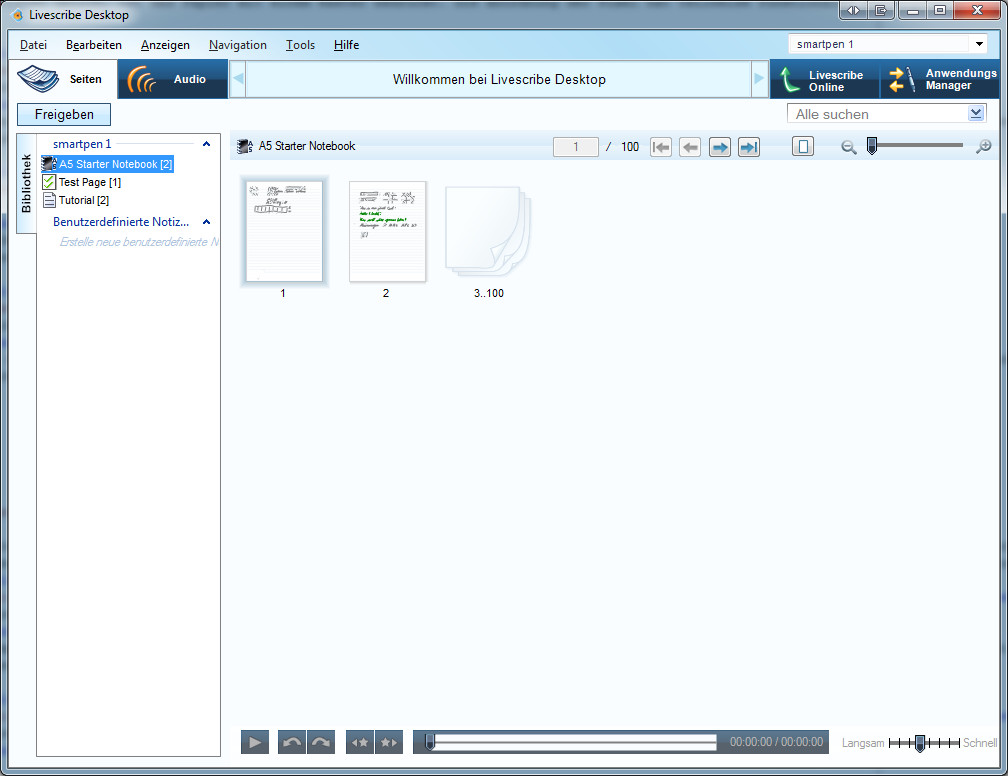Open the Datei menu
1008x776 pixels.
click(x=33, y=45)
